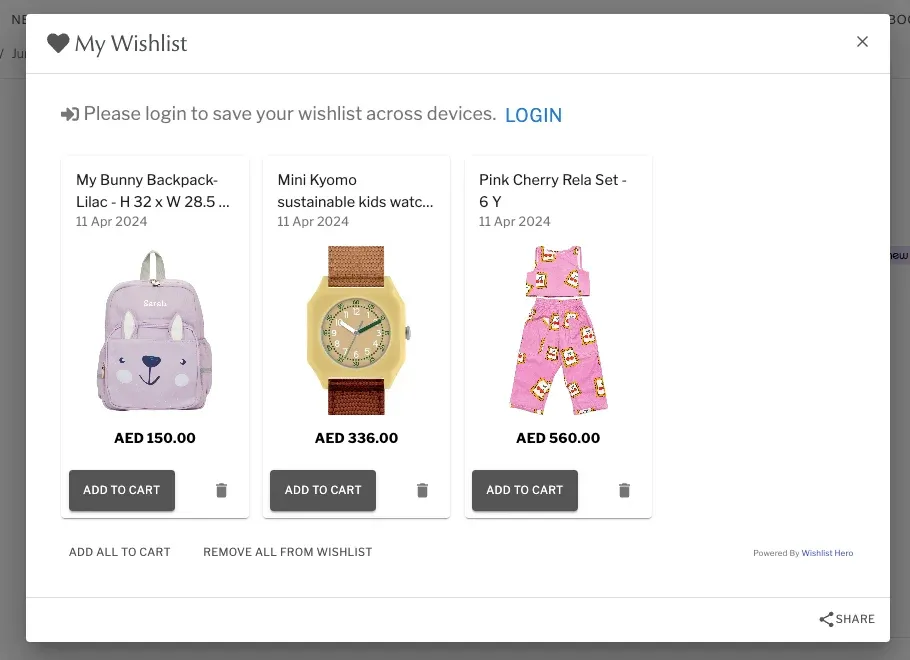Open the Wishlist Hero link
Image resolution: width=910 pixels, height=660 pixels.
click(827, 553)
